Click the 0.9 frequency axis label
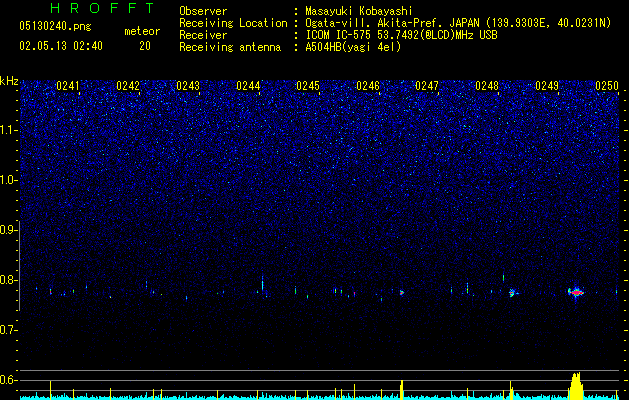Screen dimensions: 629x400 click(9, 230)
